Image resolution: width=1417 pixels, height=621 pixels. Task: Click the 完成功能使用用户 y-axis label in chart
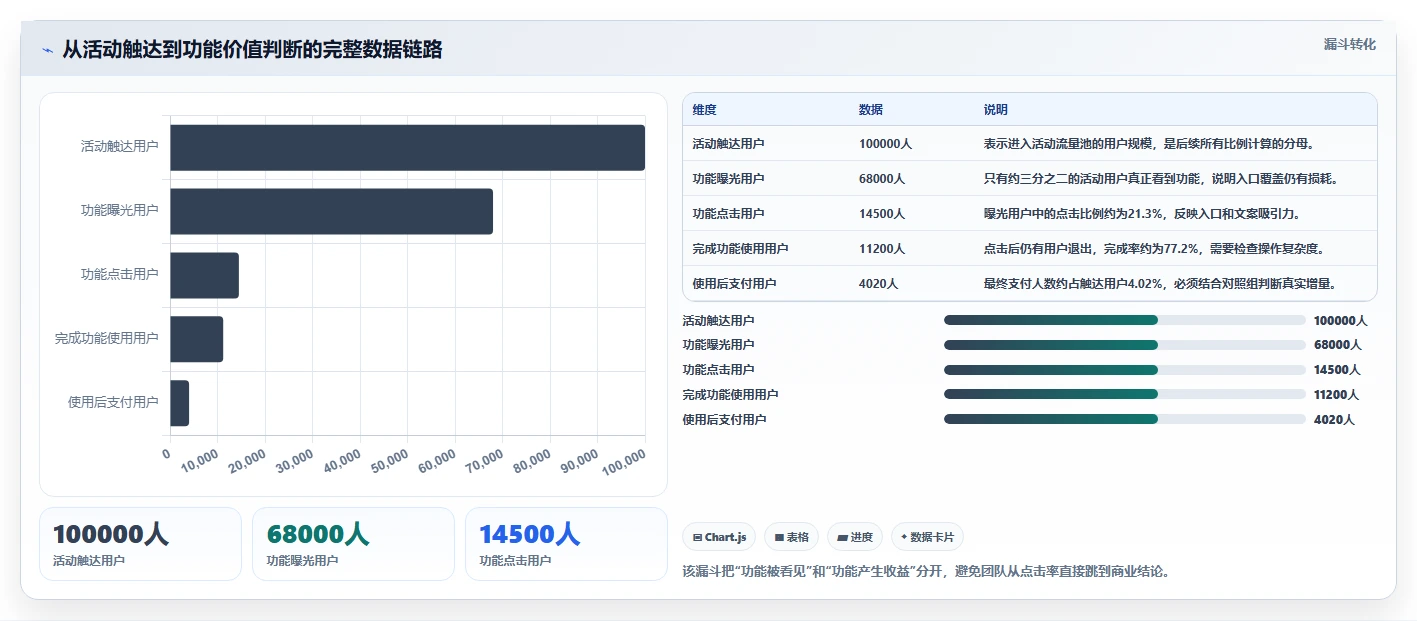click(107, 339)
